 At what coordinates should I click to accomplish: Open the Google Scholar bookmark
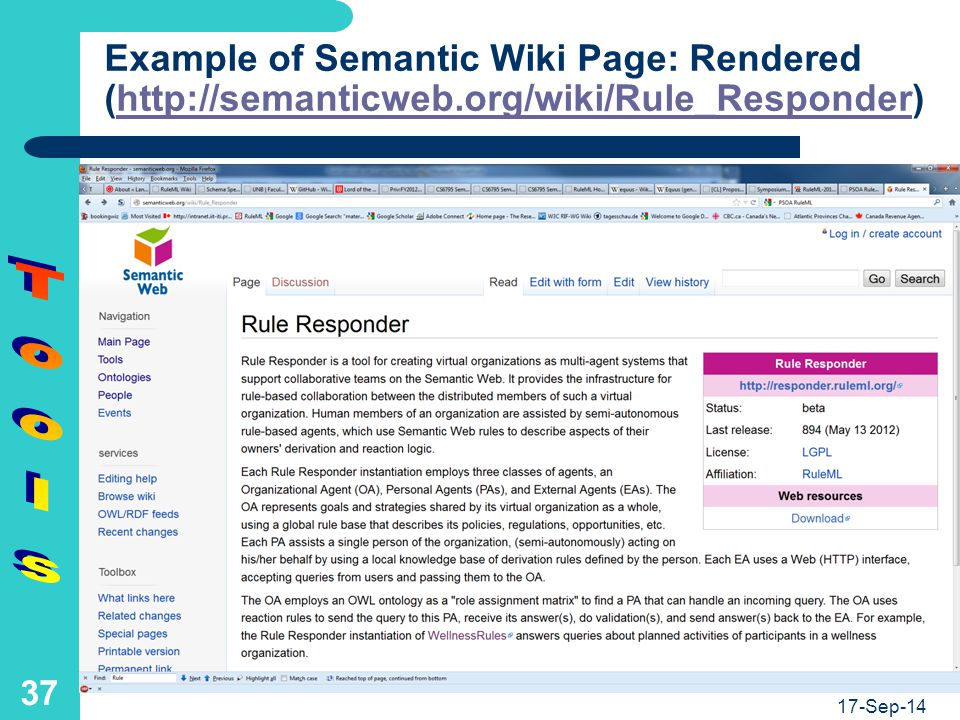[x=392, y=216]
